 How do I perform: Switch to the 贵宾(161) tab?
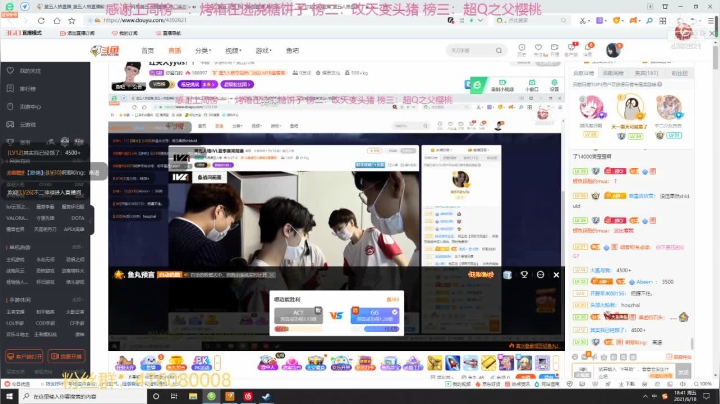tap(646, 73)
